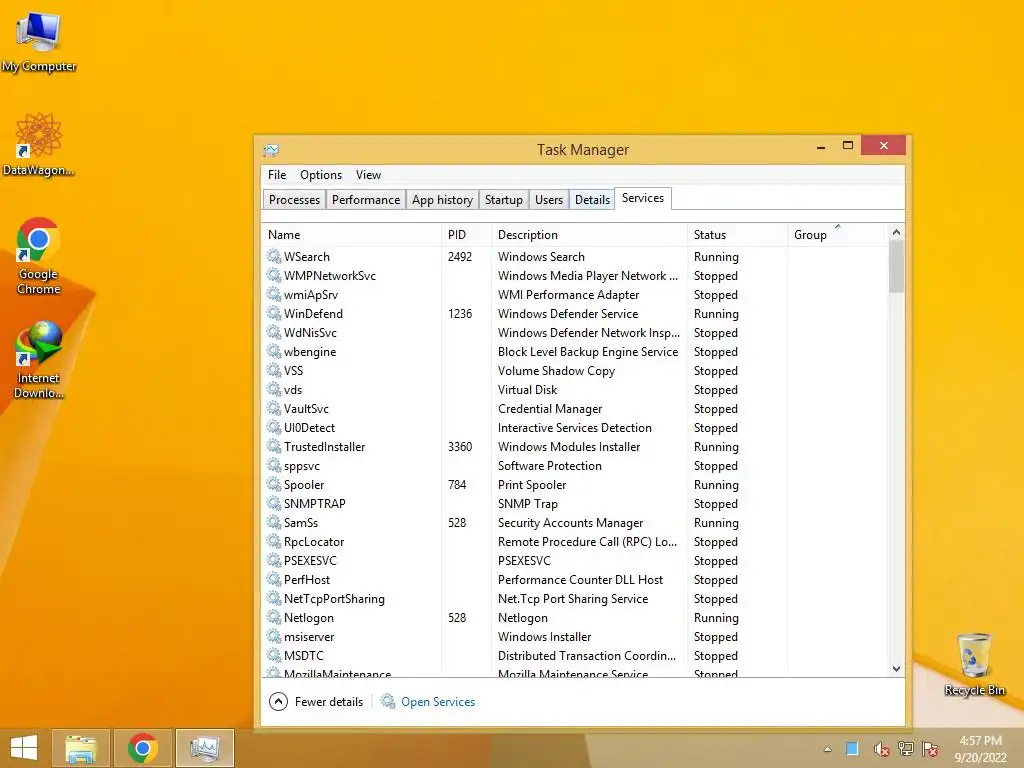This screenshot has width=1024, height=768.
Task: Open the File menu
Action: [x=277, y=175]
